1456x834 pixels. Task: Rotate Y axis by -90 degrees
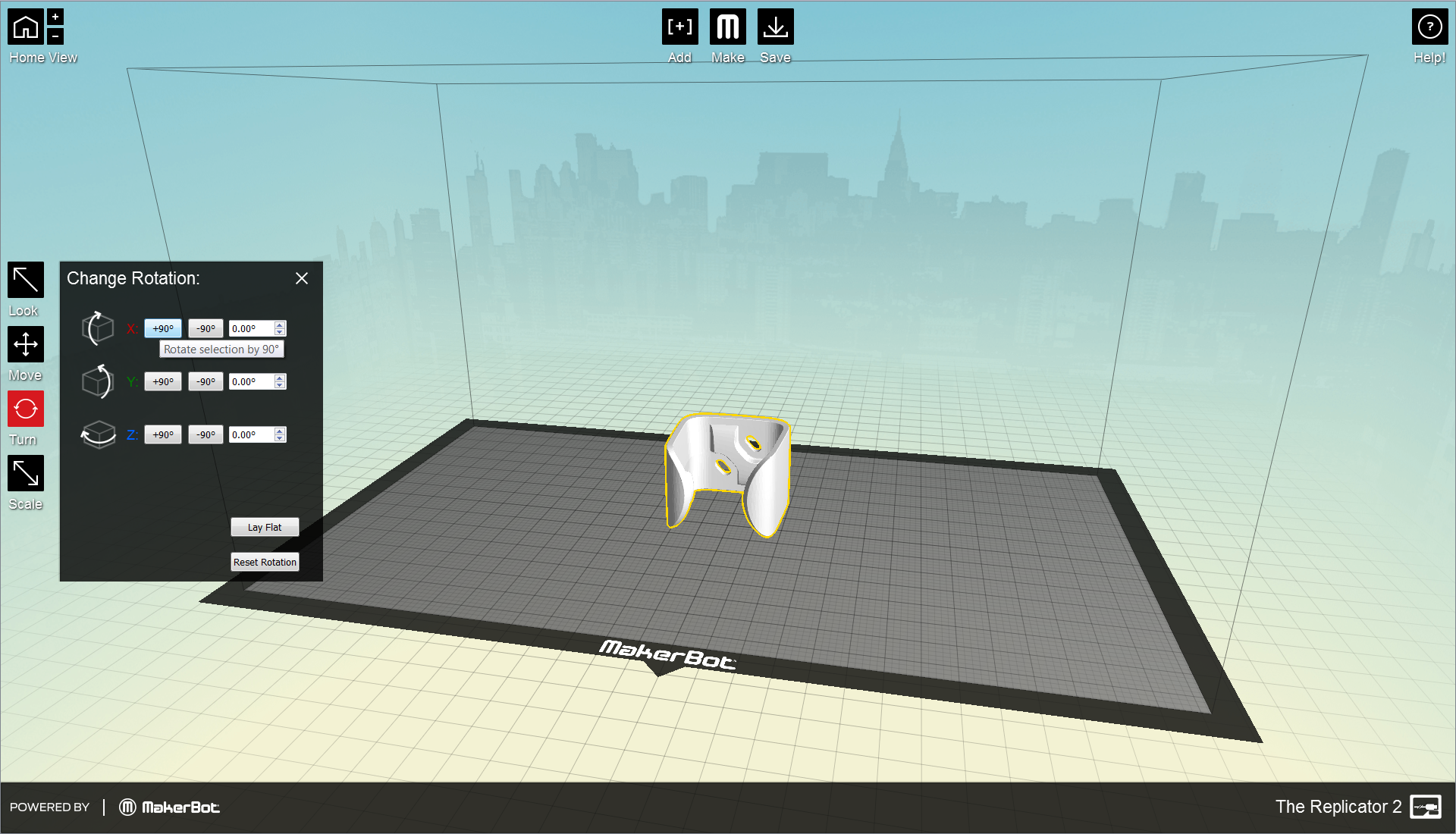tap(206, 381)
